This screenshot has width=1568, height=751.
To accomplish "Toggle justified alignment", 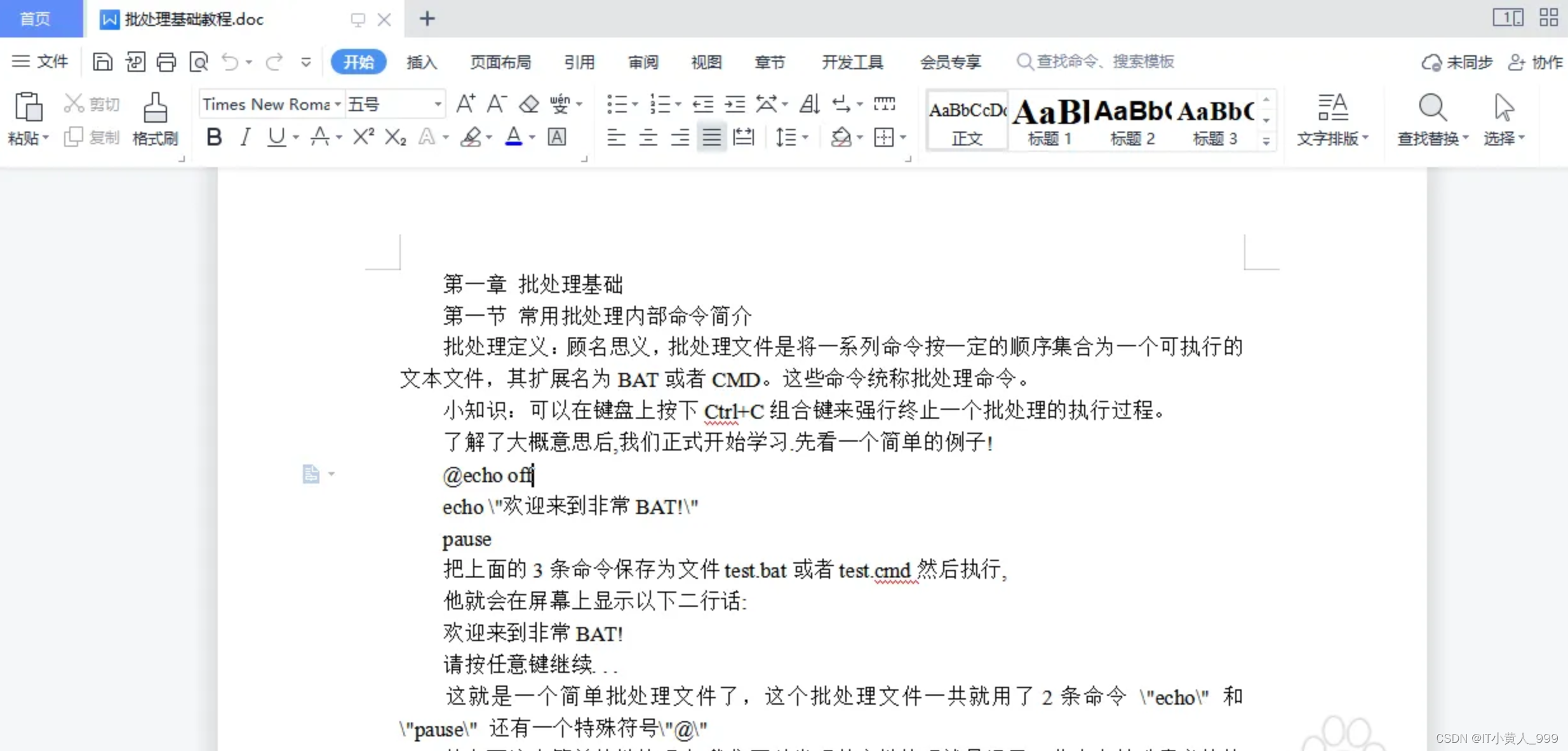I will tap(711, 137).
